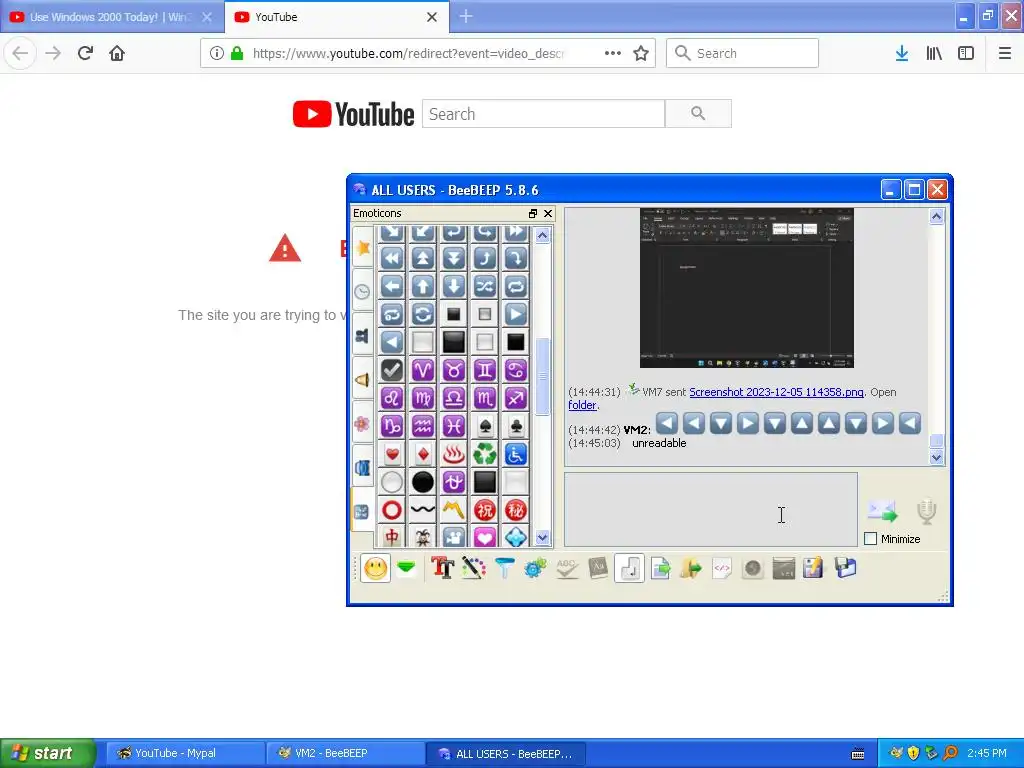Open a new browser tab
Image resolution: width=1024 pixels, height=768 pixels.
(x=466, y=17)
